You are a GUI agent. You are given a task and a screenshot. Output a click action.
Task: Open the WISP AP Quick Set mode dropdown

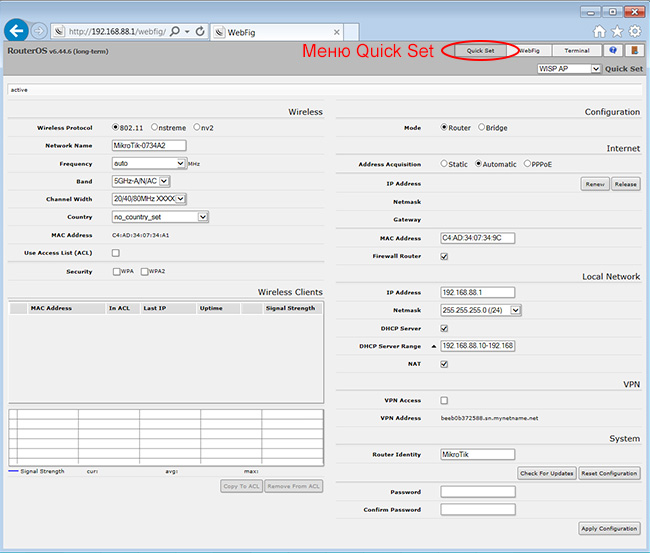pyautogui.click(x=568, y=69)
